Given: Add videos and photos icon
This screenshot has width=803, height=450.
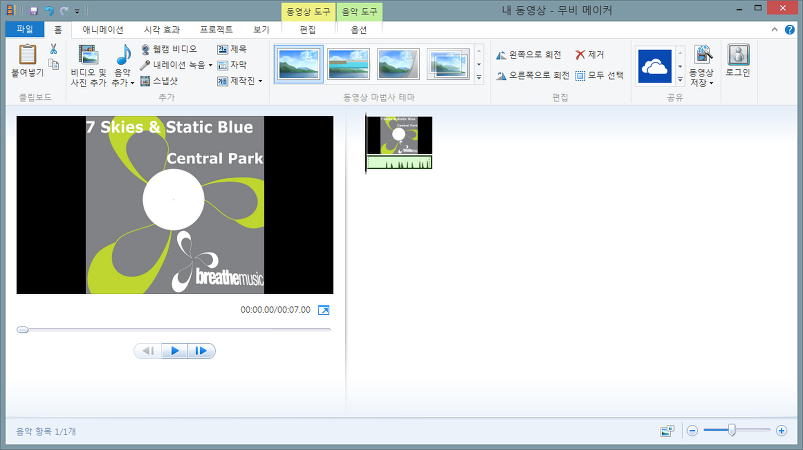Looking at the screenshot, I should coord(88,55).
